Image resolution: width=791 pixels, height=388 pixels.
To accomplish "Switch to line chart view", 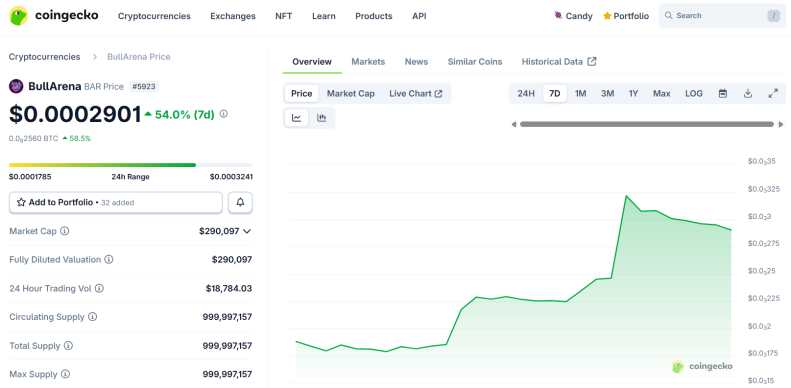I will [297, 118].
